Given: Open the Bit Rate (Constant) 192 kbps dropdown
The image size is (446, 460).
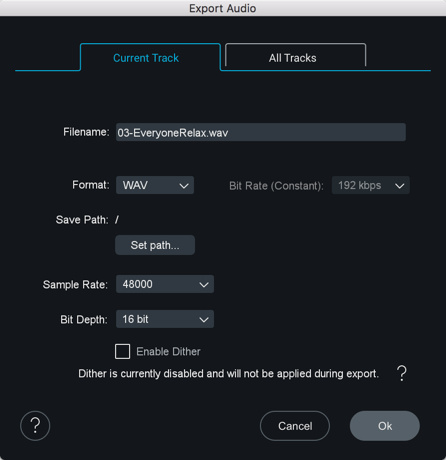Looking at the screenshot, I should pyautogui.click(x=371, y=185).
